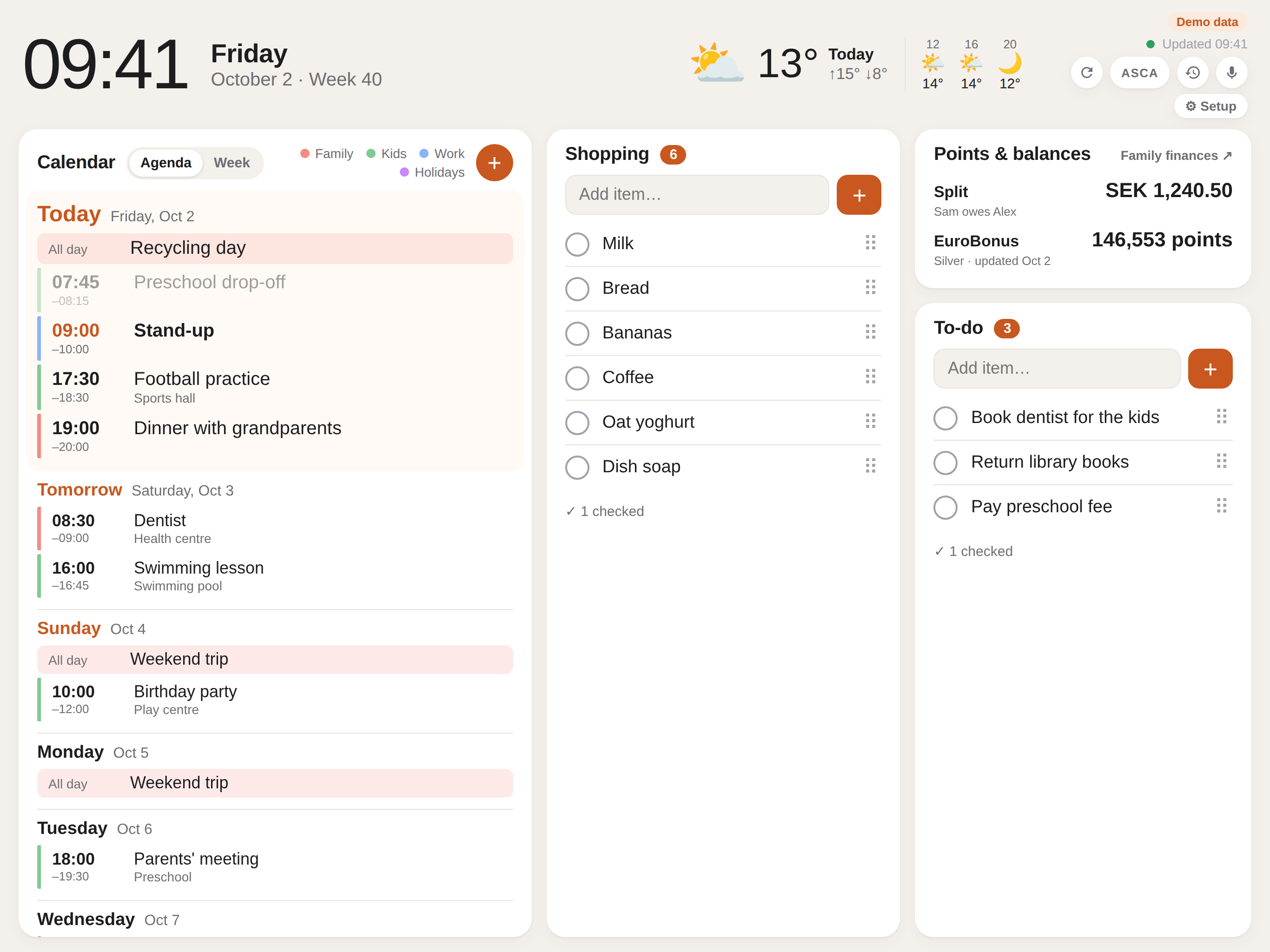Select the EuroBonus points balance

point(1162,240)
